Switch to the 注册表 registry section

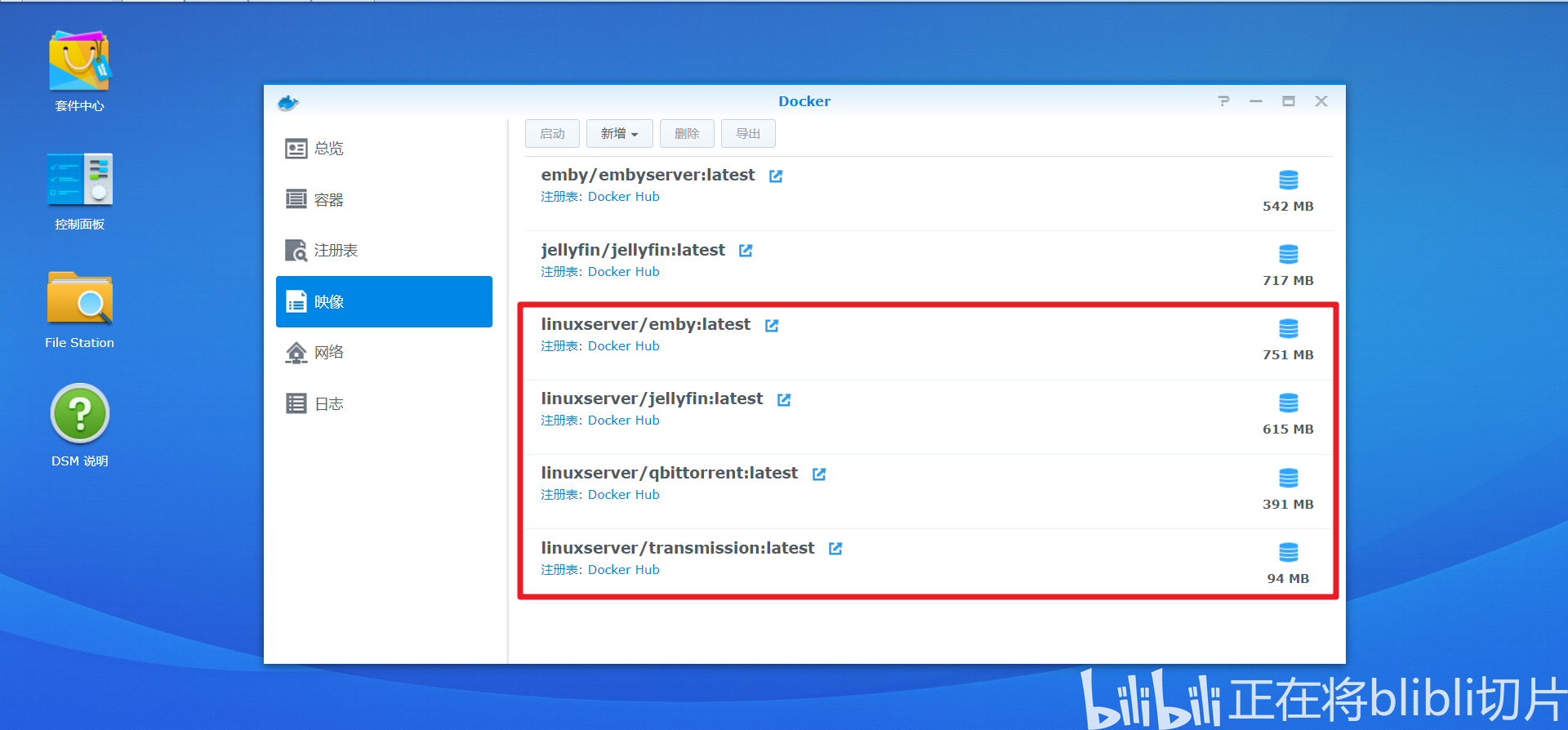click(384, 250)
